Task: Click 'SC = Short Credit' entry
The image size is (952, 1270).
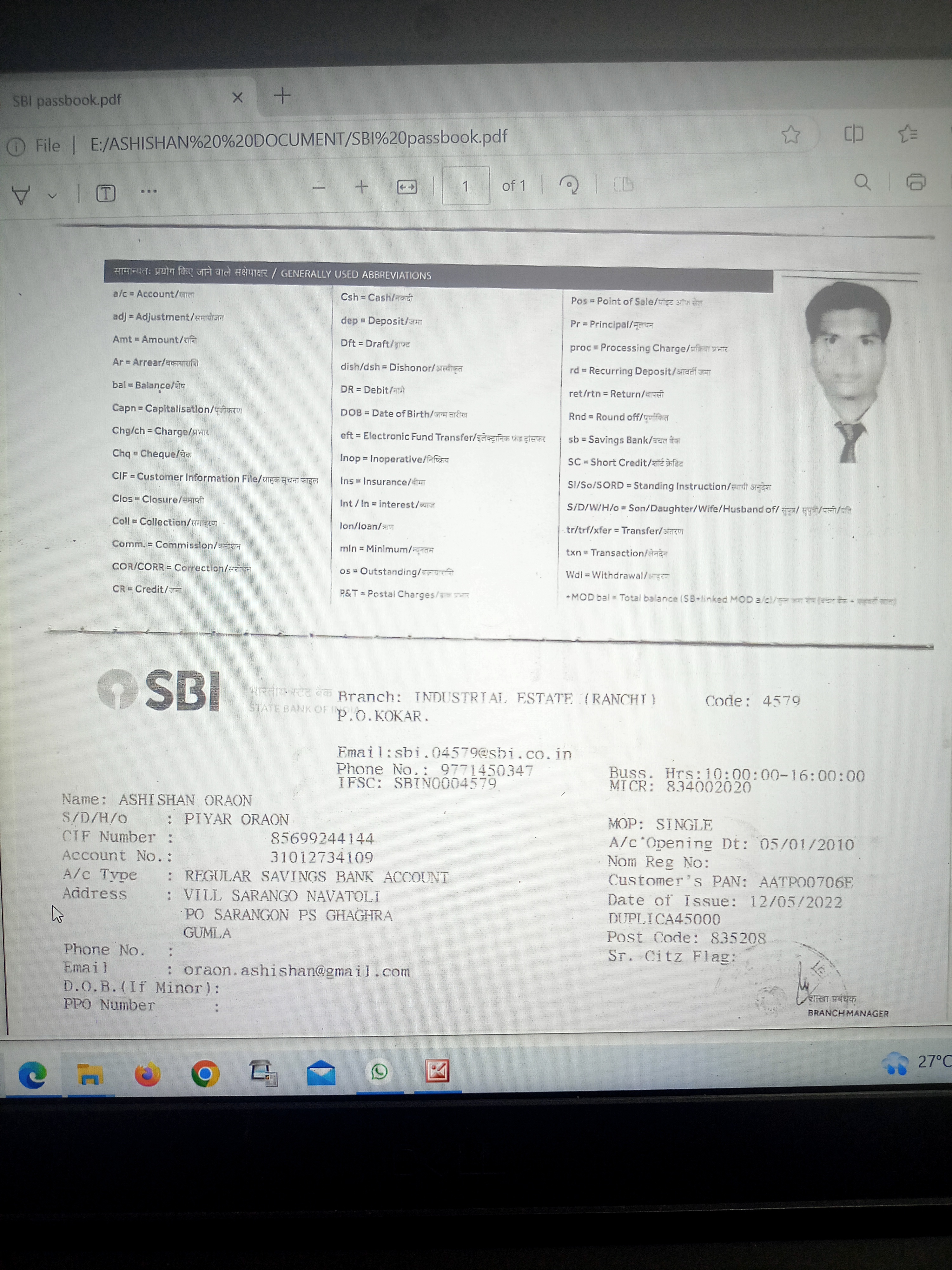Action: tap(625, 463)
